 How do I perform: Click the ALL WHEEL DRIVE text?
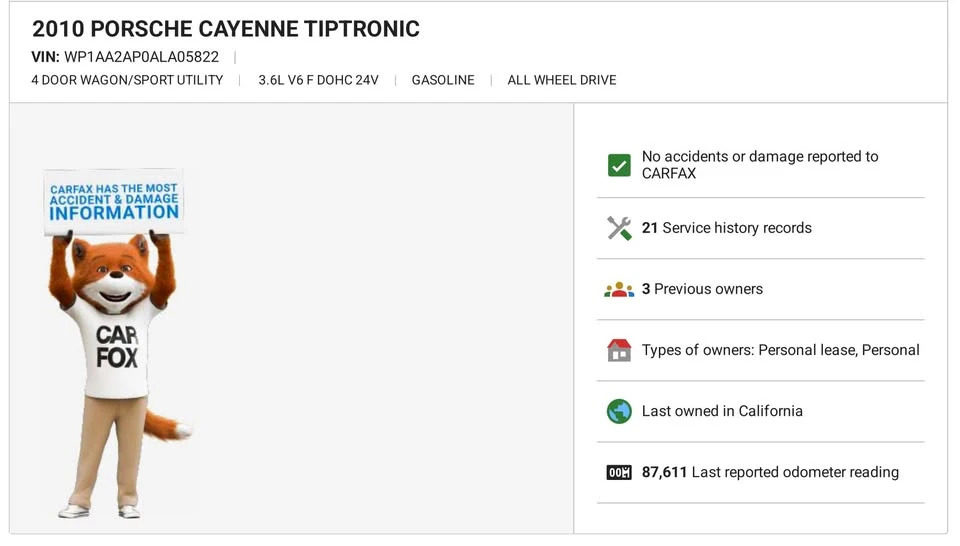click(x=562, y=80)
